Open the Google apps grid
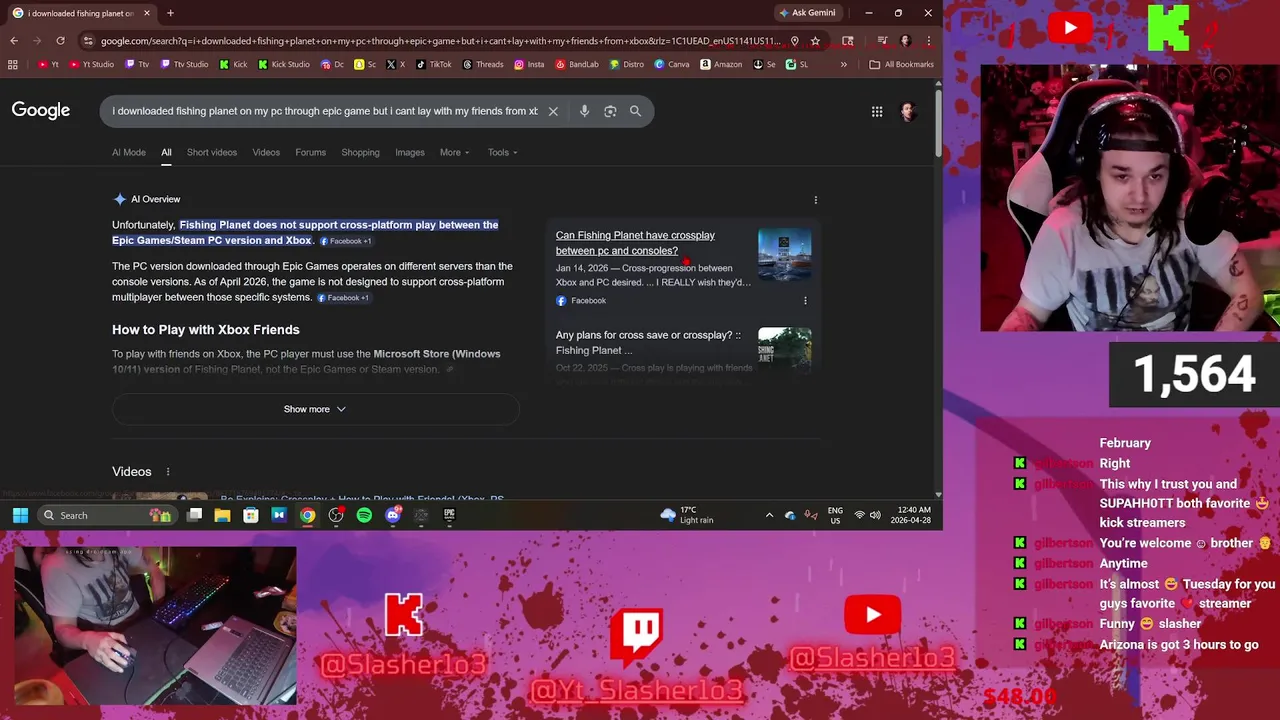The height and width of the screenshot is (720, 1280). 877,112
